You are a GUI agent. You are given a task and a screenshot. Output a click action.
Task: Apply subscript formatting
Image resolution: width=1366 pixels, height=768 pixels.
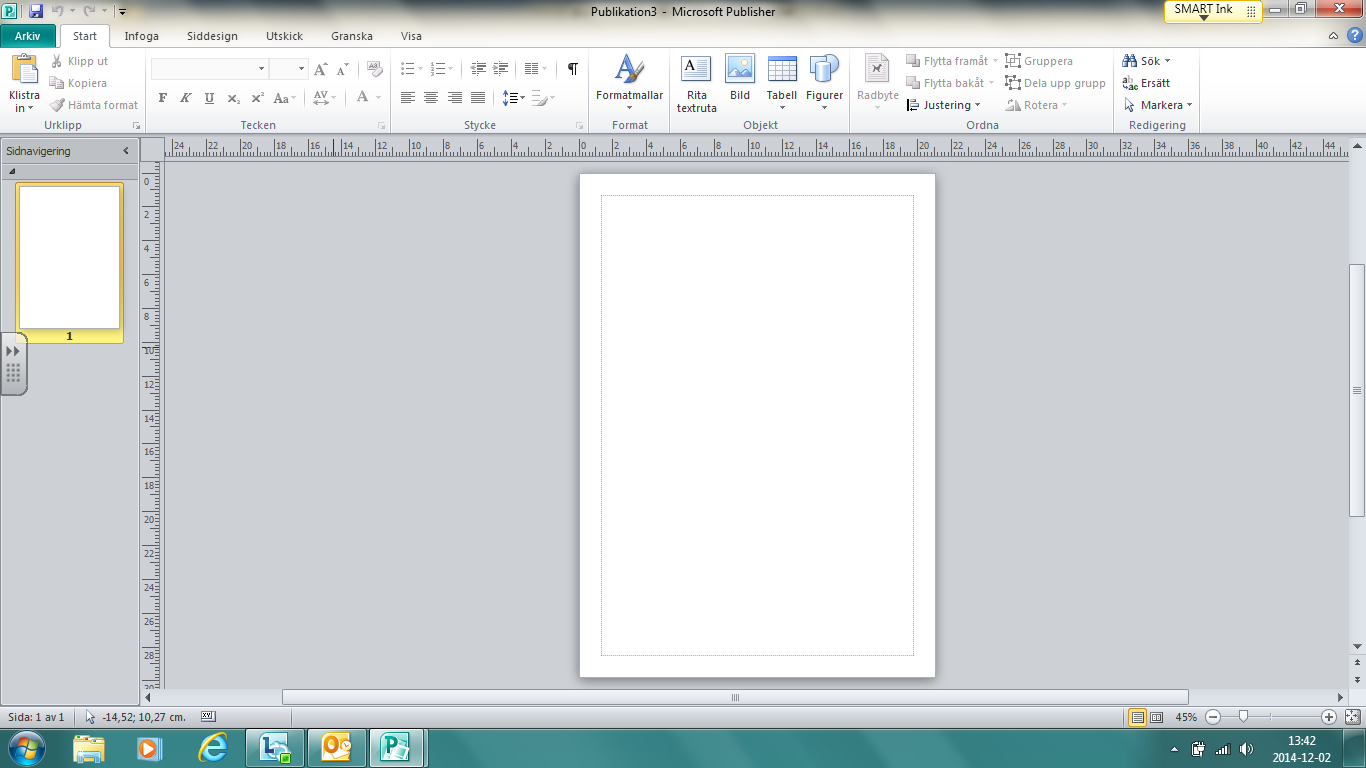(x=233, y=98)
